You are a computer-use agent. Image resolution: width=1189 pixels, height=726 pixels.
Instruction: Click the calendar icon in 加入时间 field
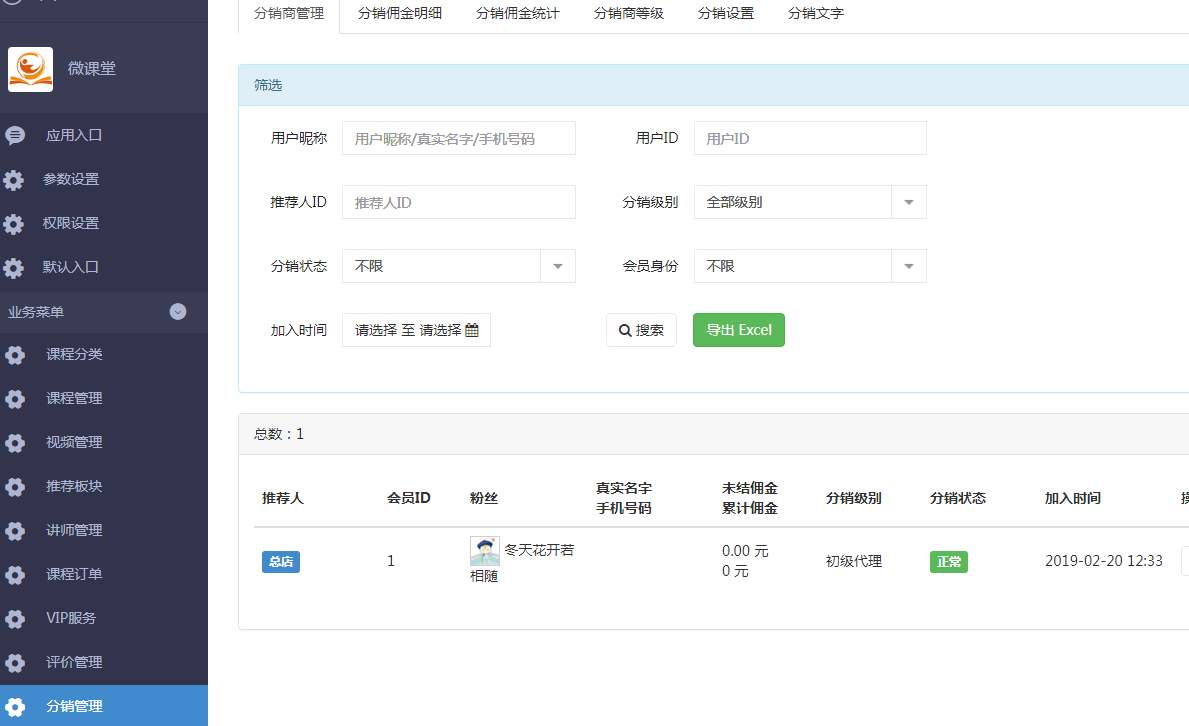pyautogui.click(x=472, y=330)
